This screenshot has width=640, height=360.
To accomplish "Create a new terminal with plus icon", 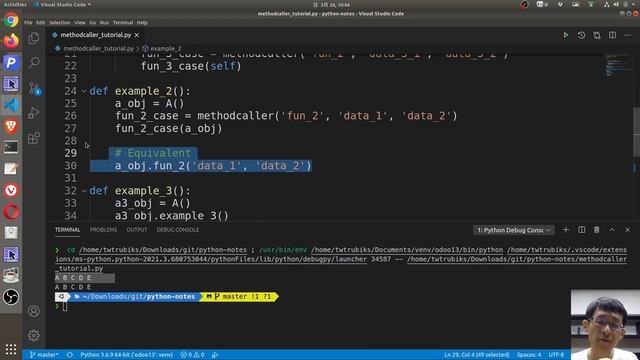I will pyautogui.click(x=566, y=230).
